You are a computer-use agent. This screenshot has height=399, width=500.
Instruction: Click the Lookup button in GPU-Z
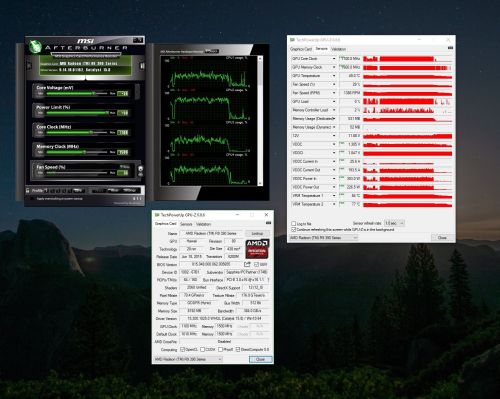click(x=257, y=233)
